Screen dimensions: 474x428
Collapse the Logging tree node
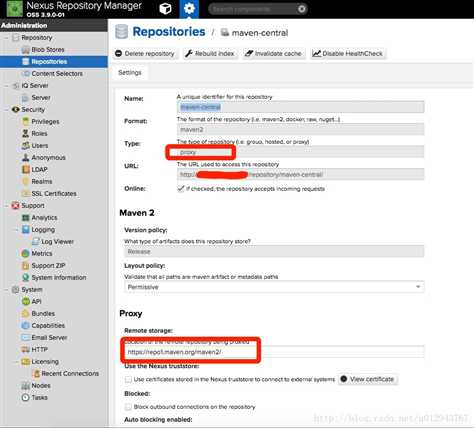tap(17, 230)
